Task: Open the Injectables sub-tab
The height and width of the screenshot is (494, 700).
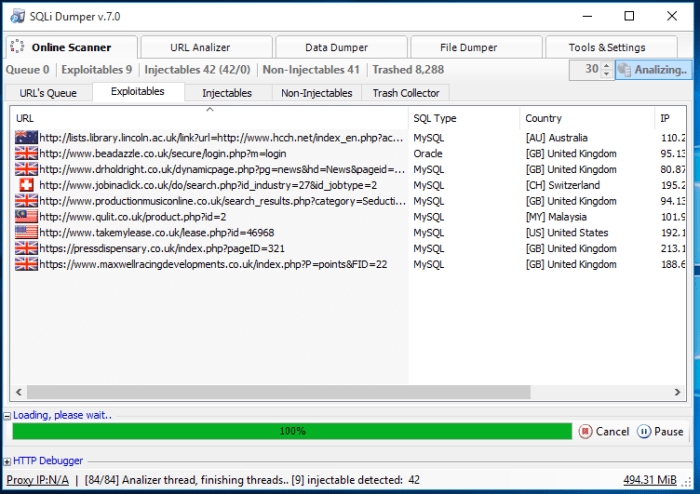Action: (x=227, y=93)
